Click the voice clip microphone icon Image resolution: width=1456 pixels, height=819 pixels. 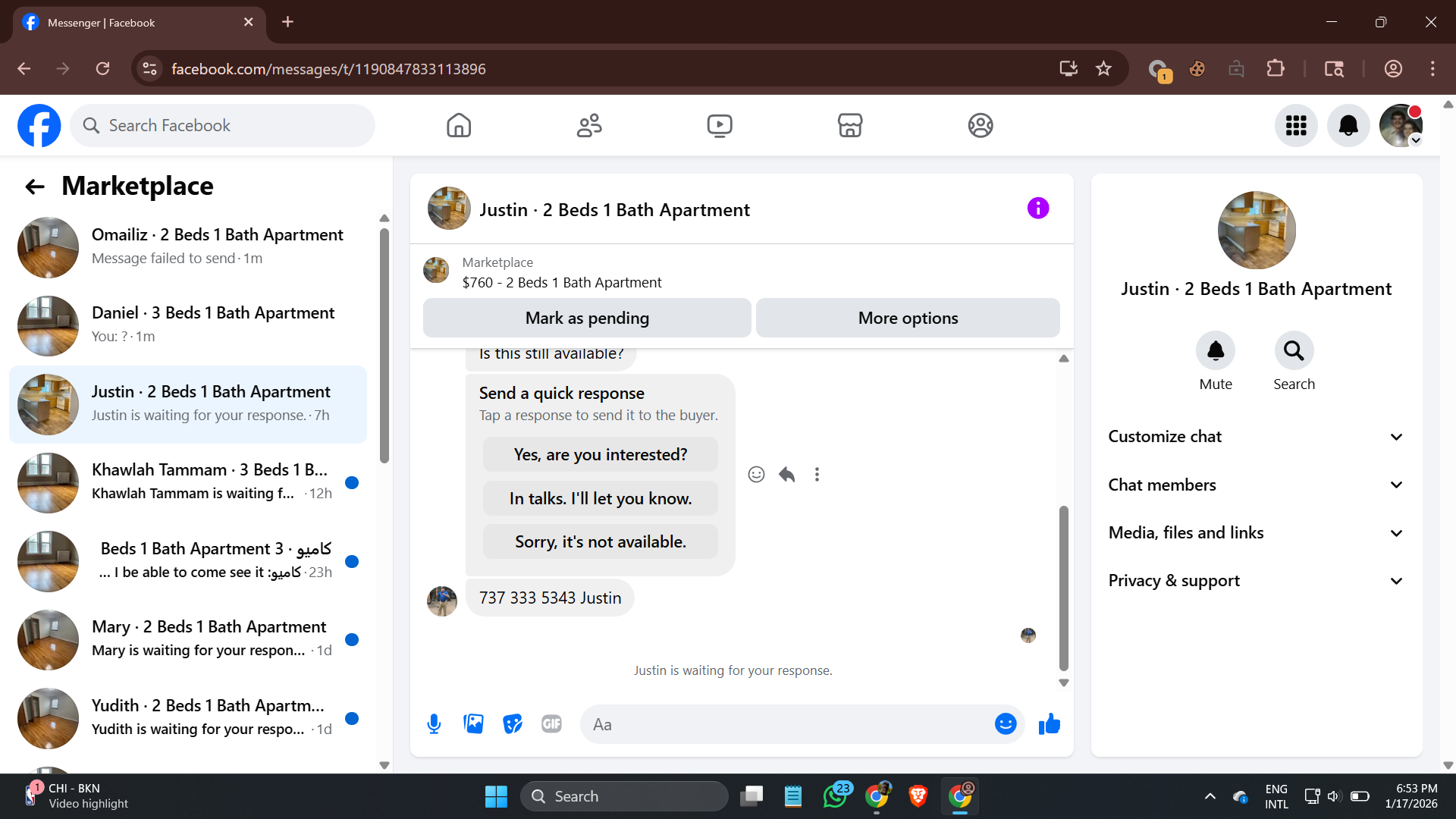tap(434, 724)
